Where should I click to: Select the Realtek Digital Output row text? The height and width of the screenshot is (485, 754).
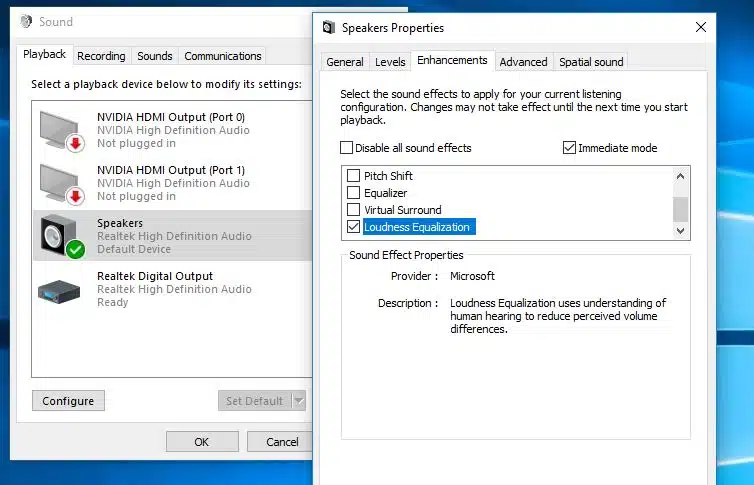point(174,289)
